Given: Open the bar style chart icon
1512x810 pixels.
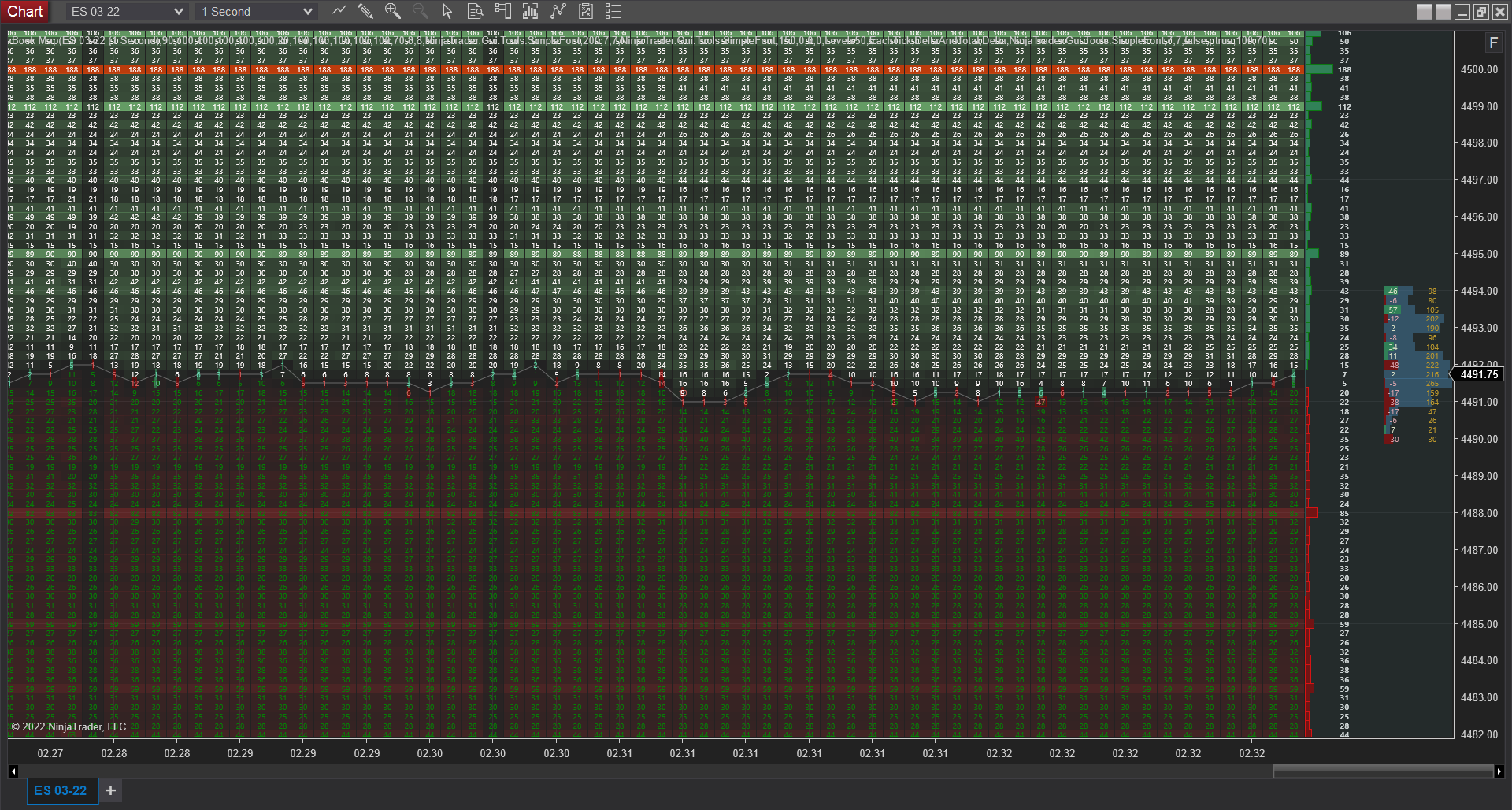Looking at the screenshot, I should [x=339, y=11].
